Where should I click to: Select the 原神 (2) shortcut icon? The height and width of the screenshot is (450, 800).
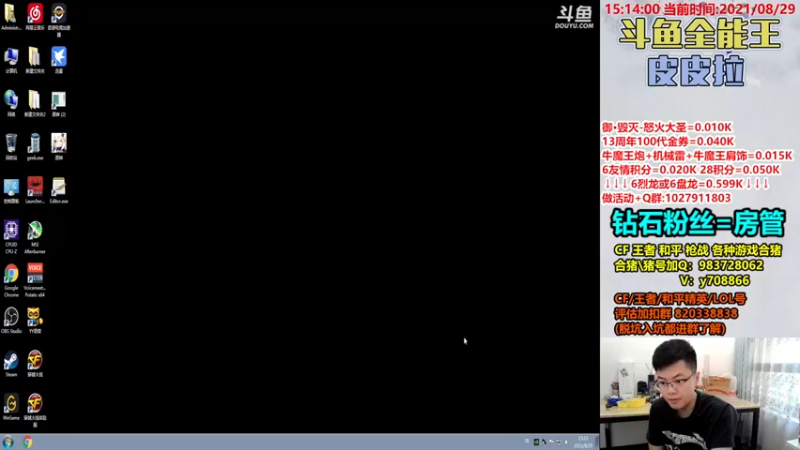tap(59, 104)
